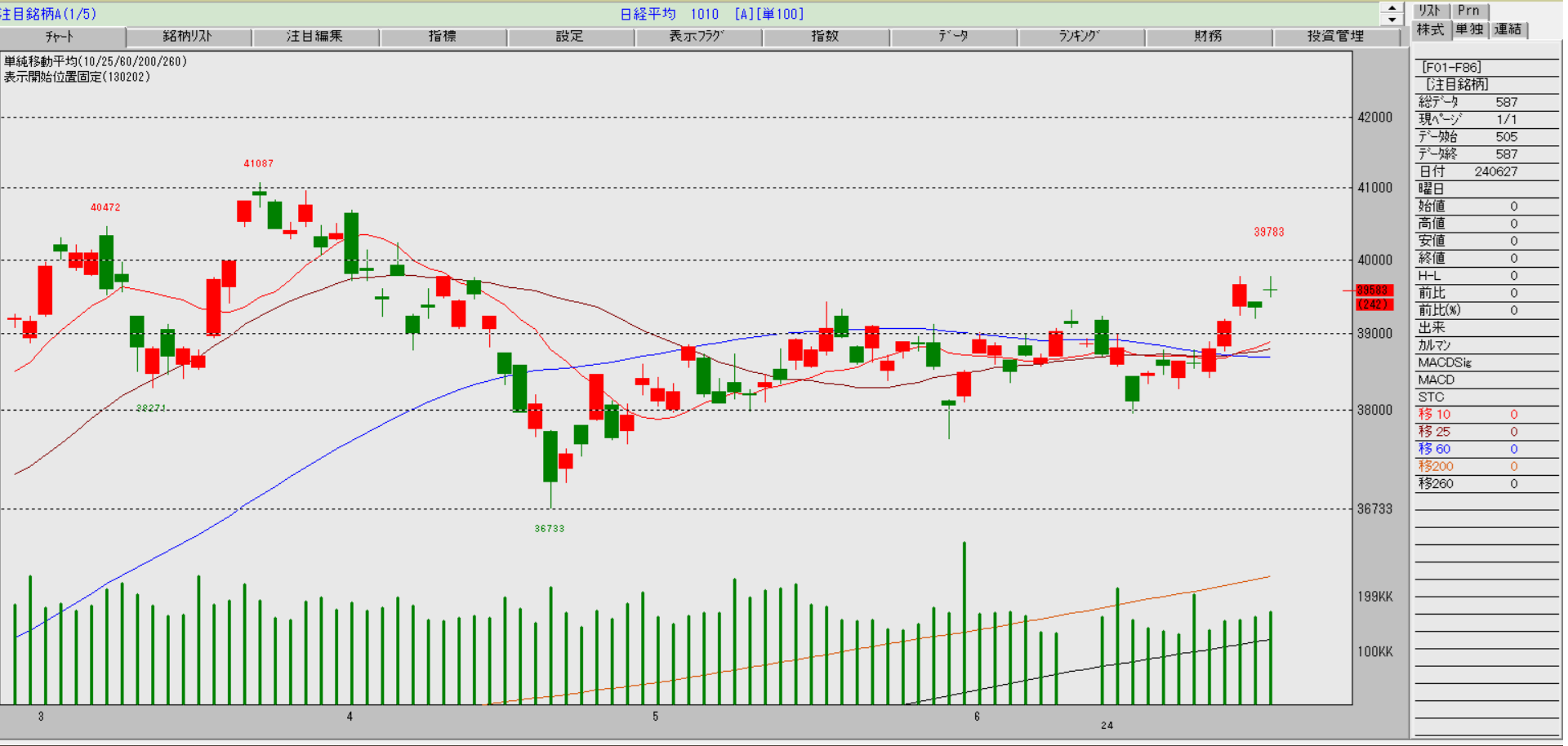
Task: Switch to the 表示フラグ tab
Action: pyautogui.click(x=697, y=37)
